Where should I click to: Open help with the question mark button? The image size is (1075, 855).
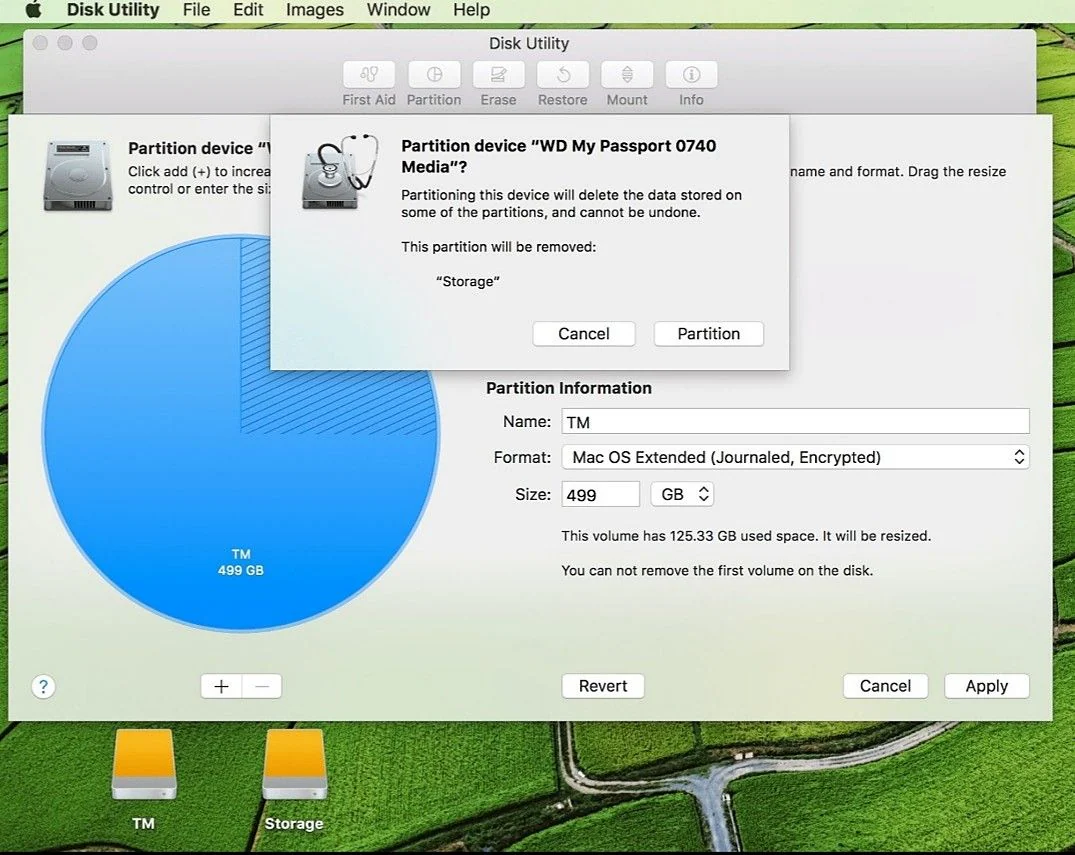[43, 686]
